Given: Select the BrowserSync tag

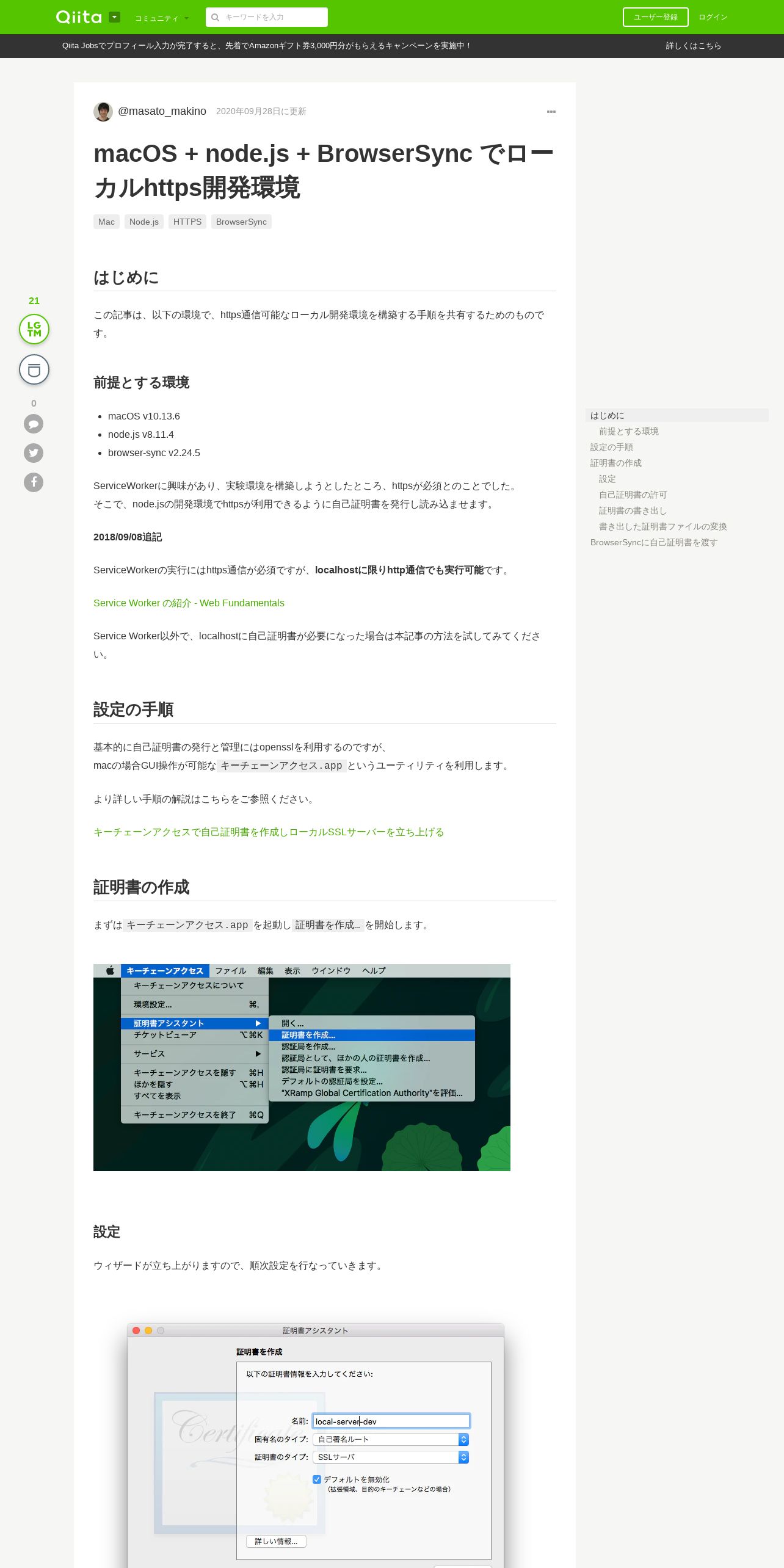Looking at the screenshot, I should pos(241,222).
